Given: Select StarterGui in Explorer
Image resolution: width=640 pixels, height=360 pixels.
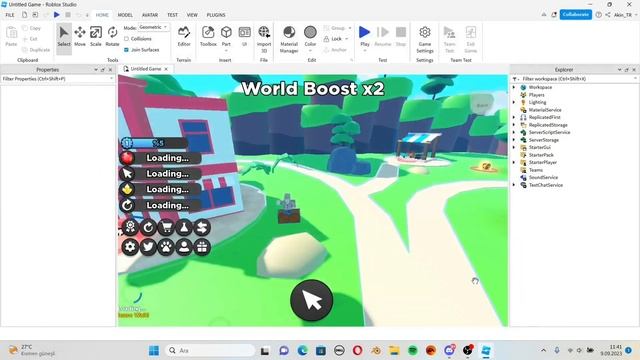Looking at the screenshot, I should [539, 147].
